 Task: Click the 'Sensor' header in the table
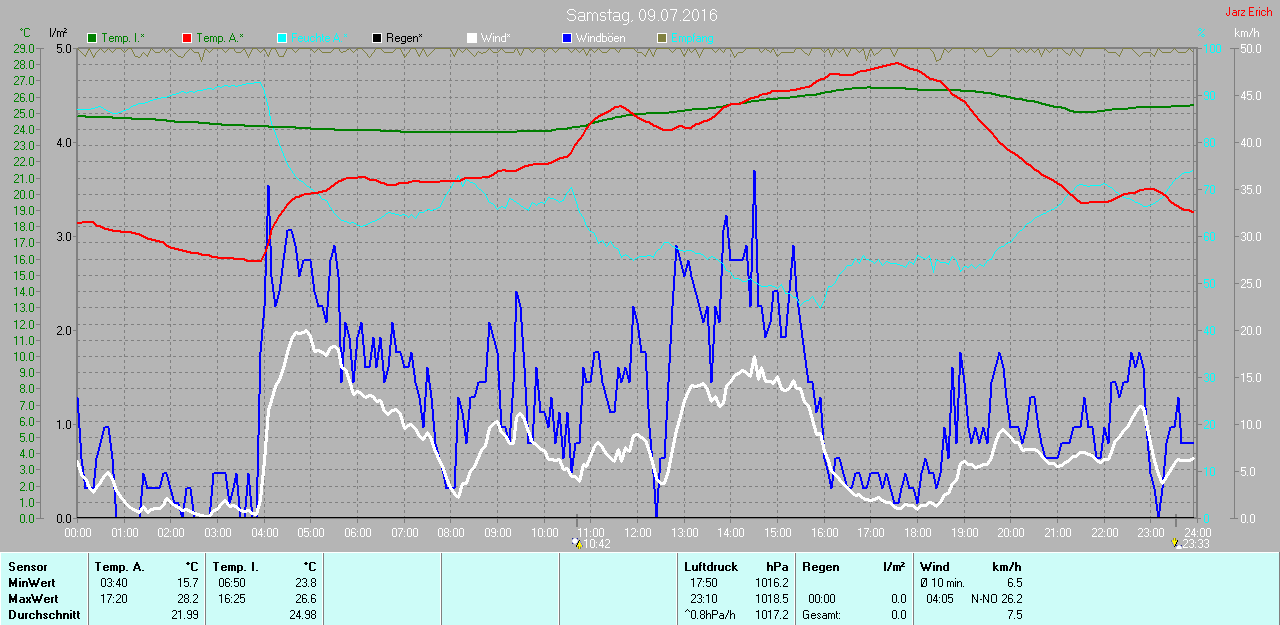(x=27, y=567)
